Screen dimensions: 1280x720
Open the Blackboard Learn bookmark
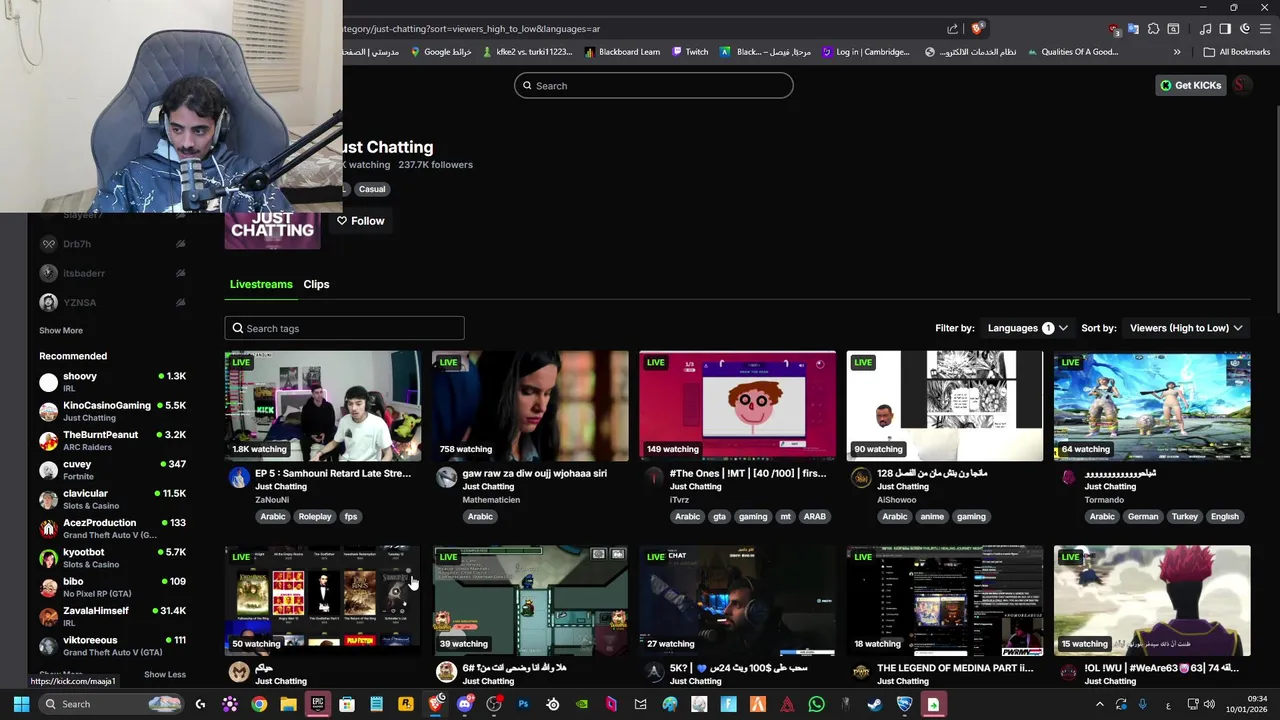click(x=622, y=52)
